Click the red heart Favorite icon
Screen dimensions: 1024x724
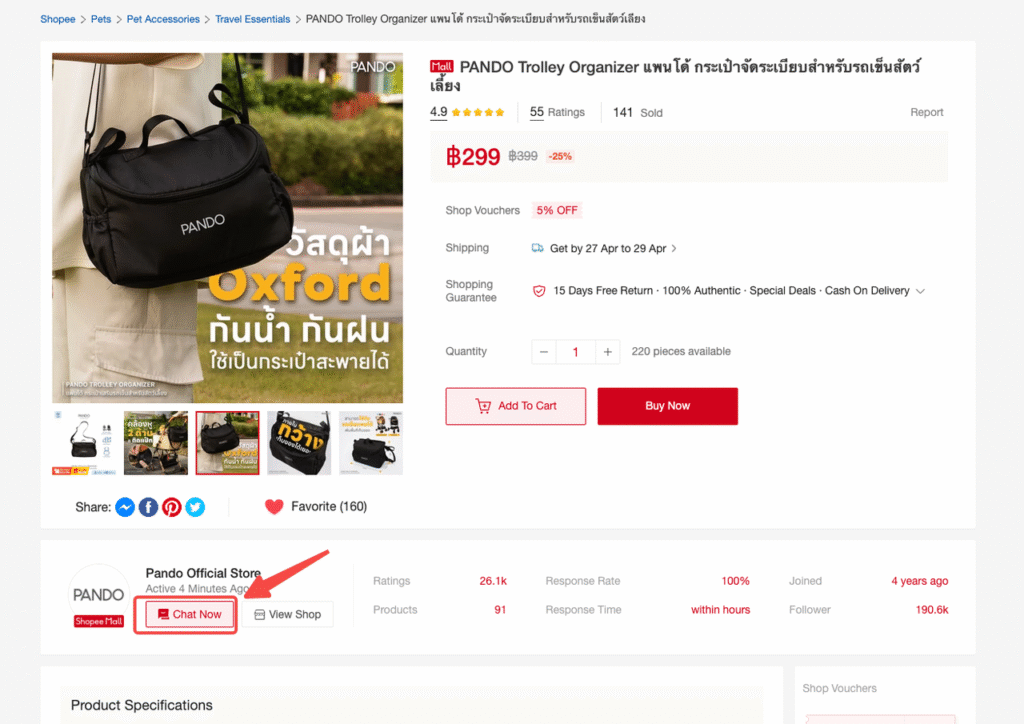tap(274, 507)
